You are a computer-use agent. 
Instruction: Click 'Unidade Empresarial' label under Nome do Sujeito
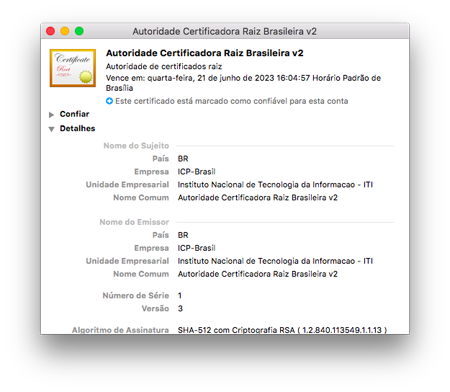pyautogui.click(x=127, y=185)
